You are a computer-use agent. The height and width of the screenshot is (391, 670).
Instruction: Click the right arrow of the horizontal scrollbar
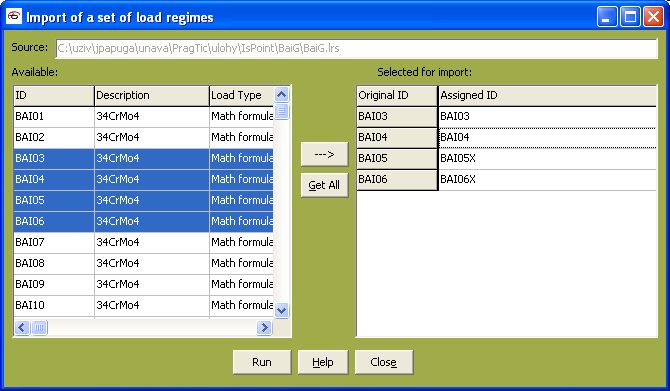click(x=264, y=328)
